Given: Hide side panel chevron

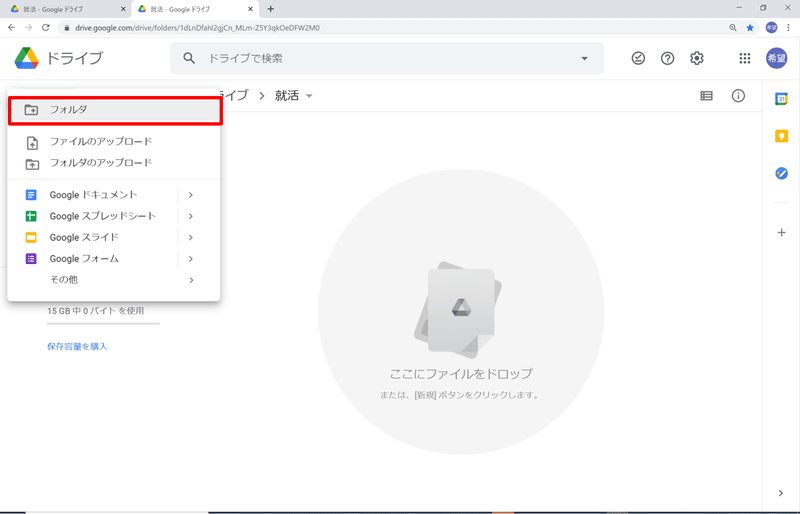Looking at the screenshot, I should coord(781,493).
